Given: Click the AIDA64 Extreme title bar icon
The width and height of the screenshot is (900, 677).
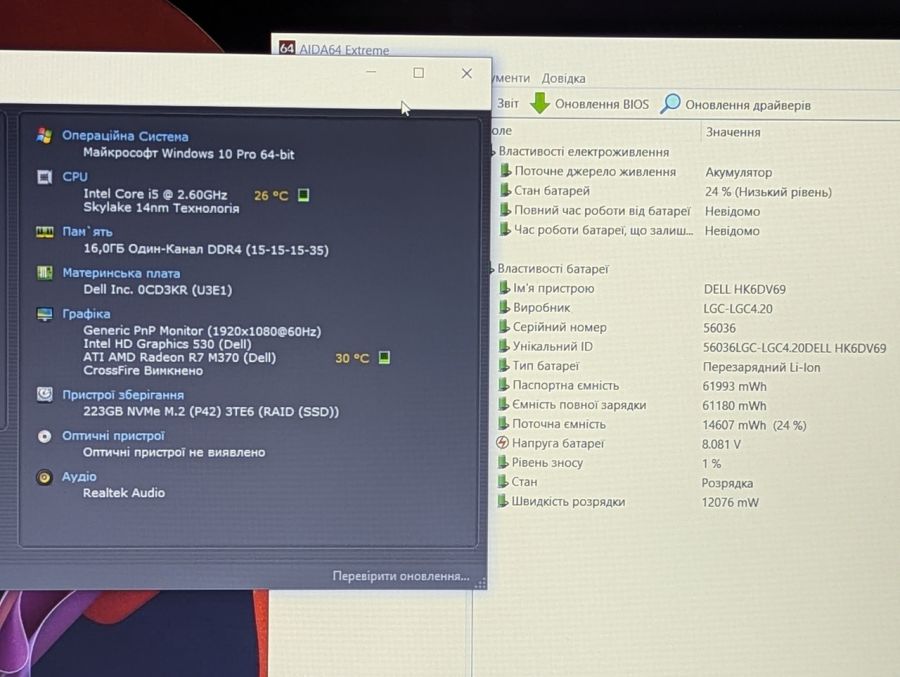Looking at the screenshot, I should tap(287, 48).
